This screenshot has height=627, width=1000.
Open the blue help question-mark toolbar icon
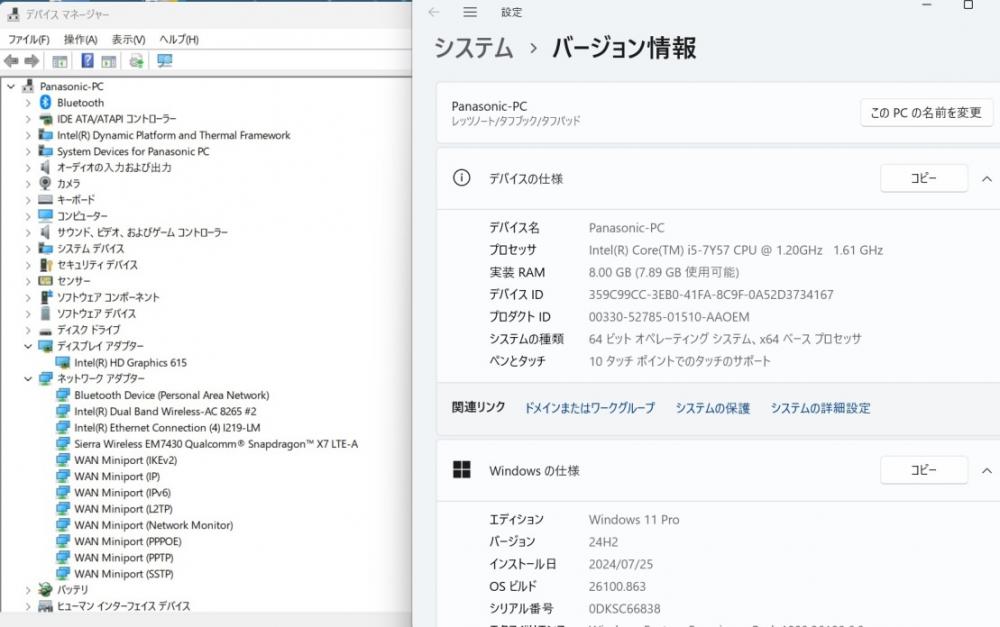point(87,61)
